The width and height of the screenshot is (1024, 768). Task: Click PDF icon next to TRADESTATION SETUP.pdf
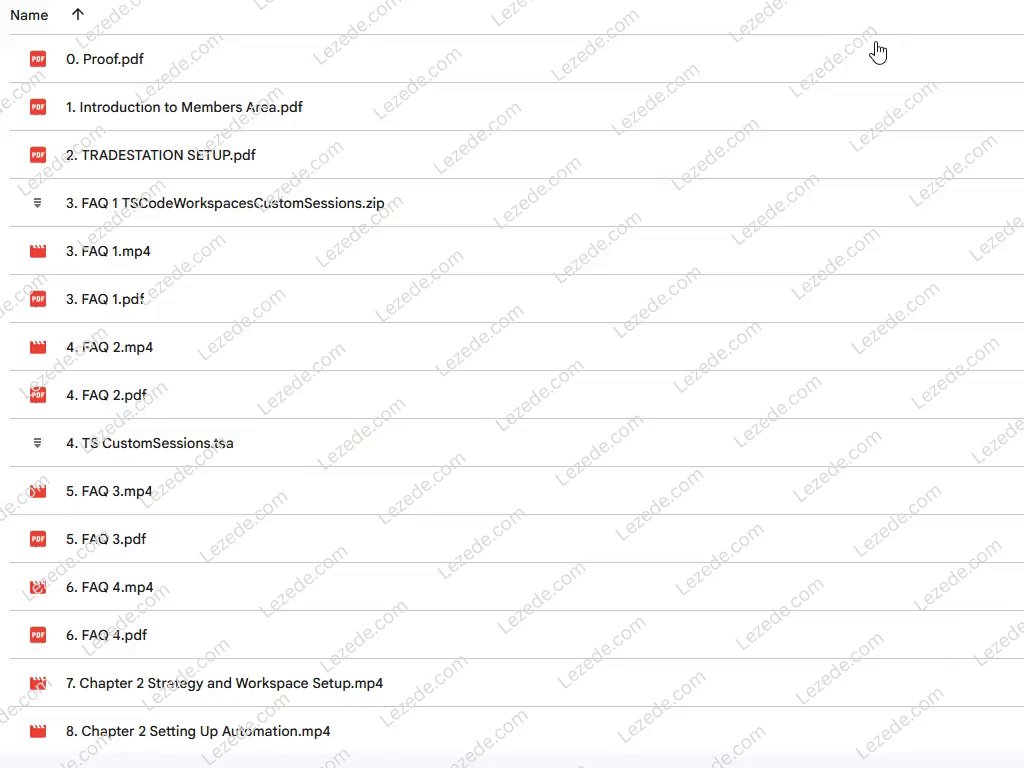pyautogui.click(x=38, y=155)
